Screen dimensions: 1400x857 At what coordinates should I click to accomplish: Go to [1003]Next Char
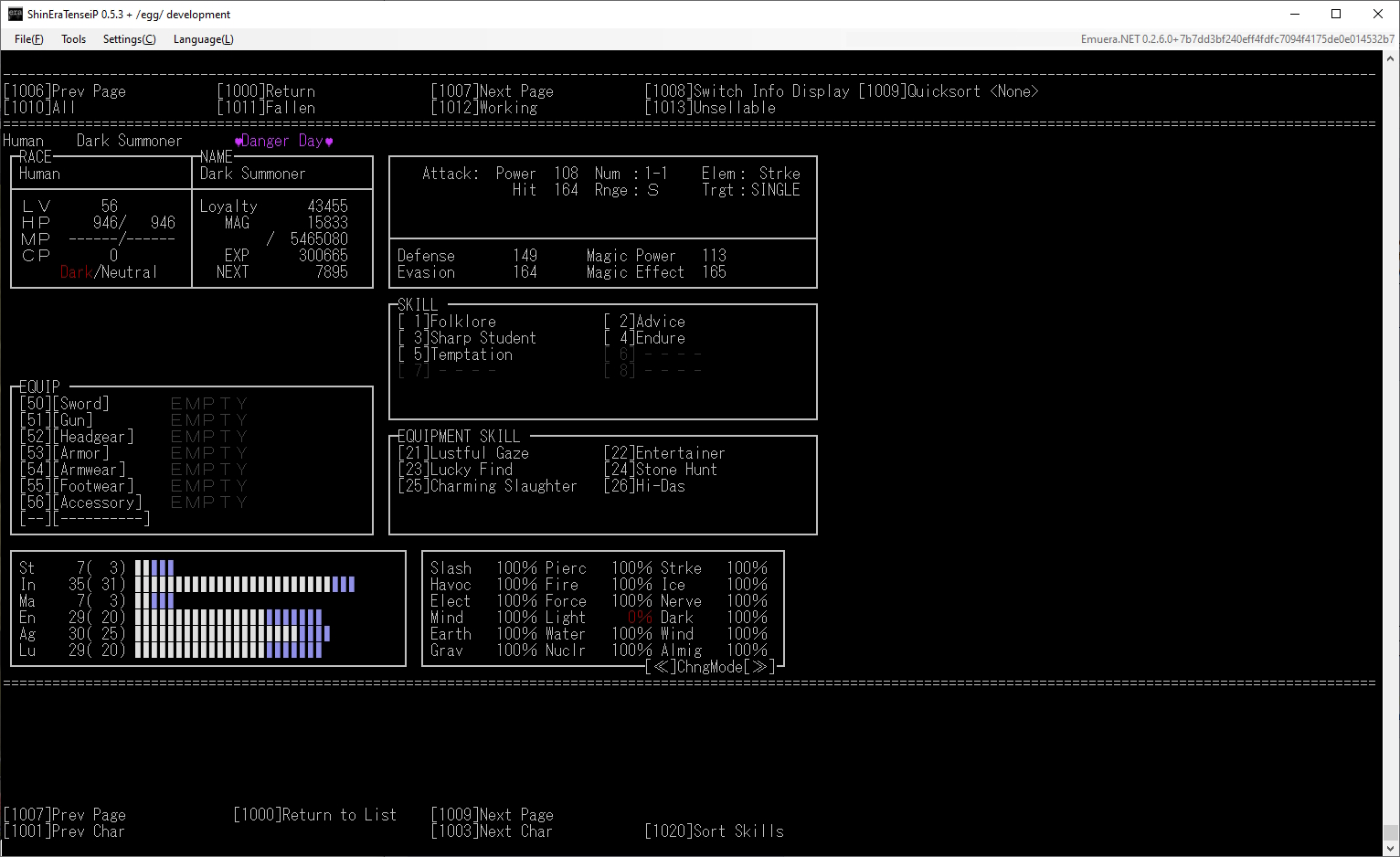492,831
